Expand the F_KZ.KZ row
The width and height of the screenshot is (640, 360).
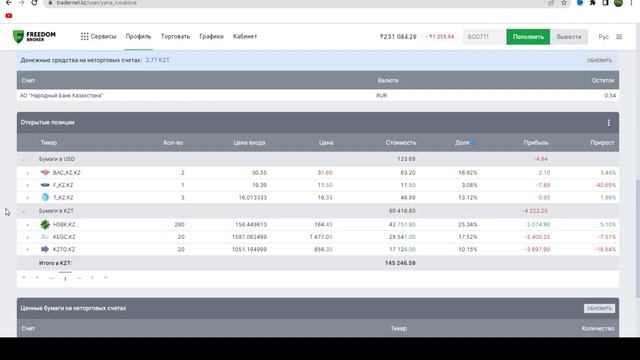(27, 185)
